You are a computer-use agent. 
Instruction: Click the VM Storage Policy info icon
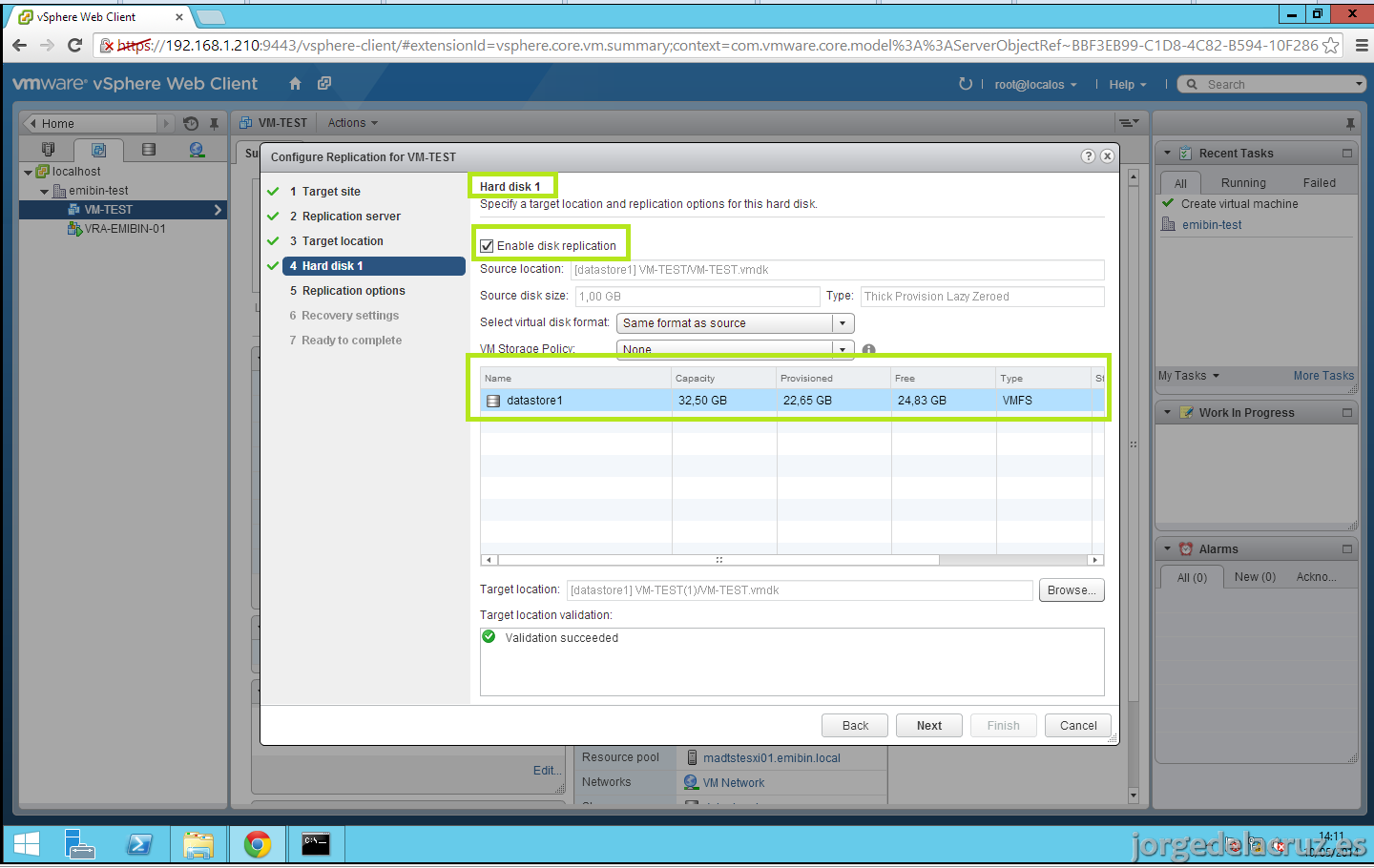pos(868,350)
